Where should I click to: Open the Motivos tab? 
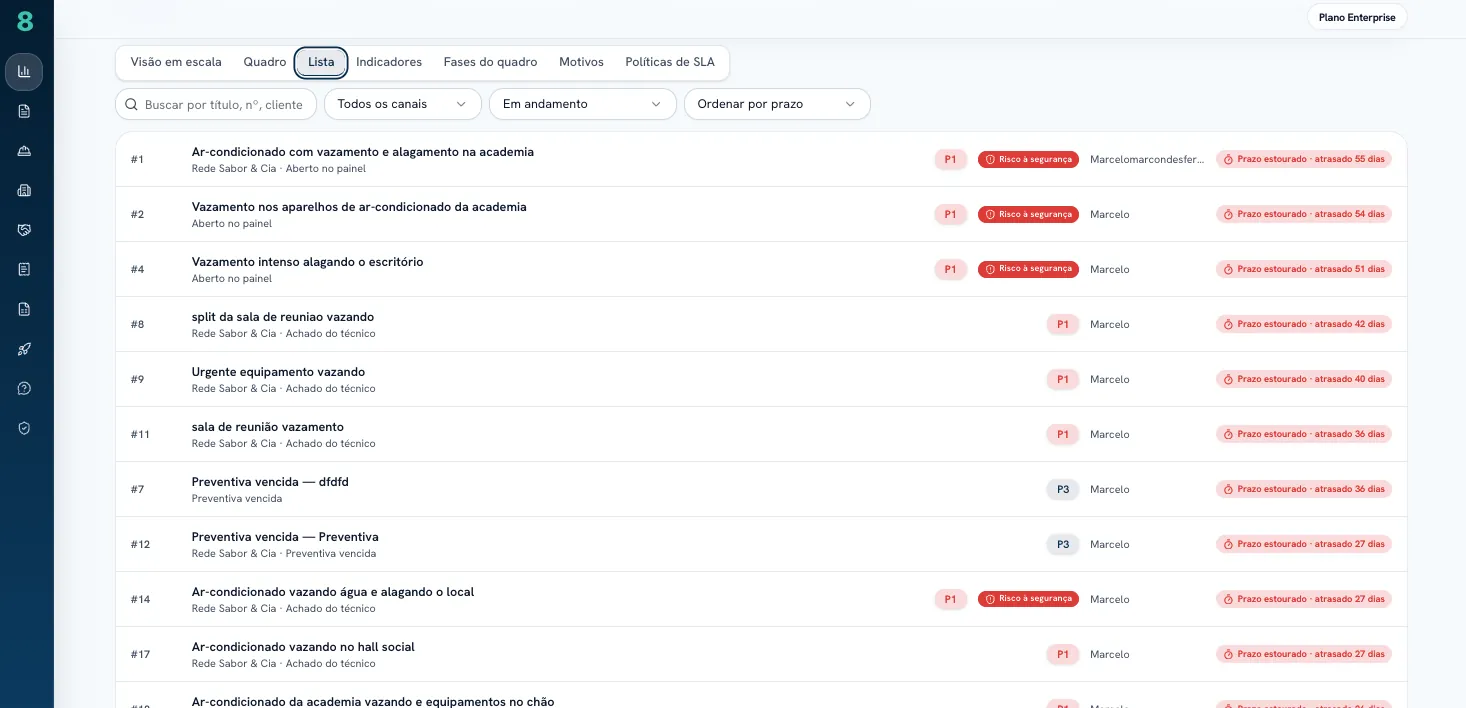tap(581, 62)
